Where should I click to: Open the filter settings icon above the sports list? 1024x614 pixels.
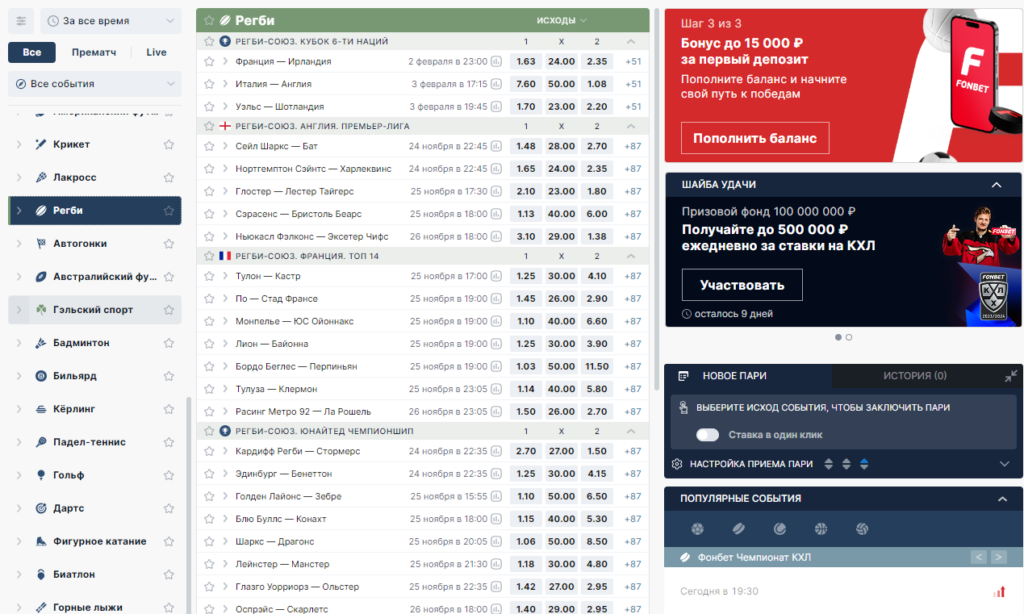point(21,21)
